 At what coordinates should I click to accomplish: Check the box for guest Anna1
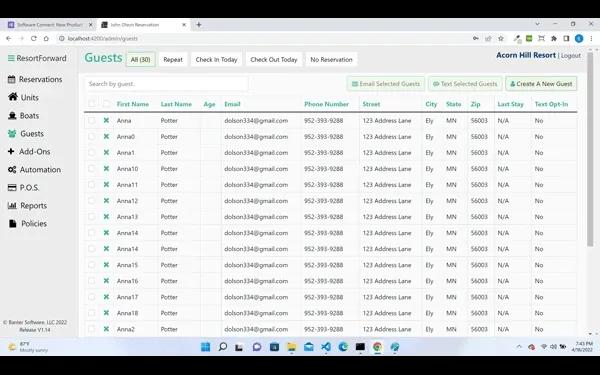[91, 153]
